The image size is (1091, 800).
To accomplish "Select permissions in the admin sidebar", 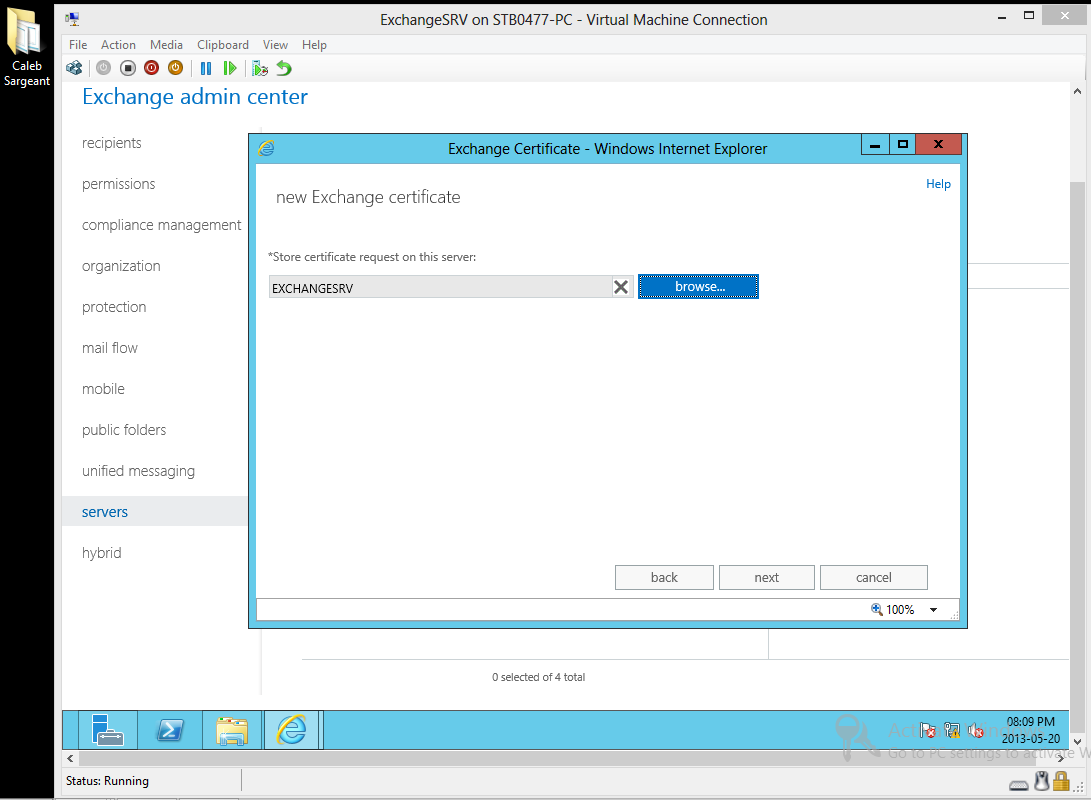I will coord(118,184).
